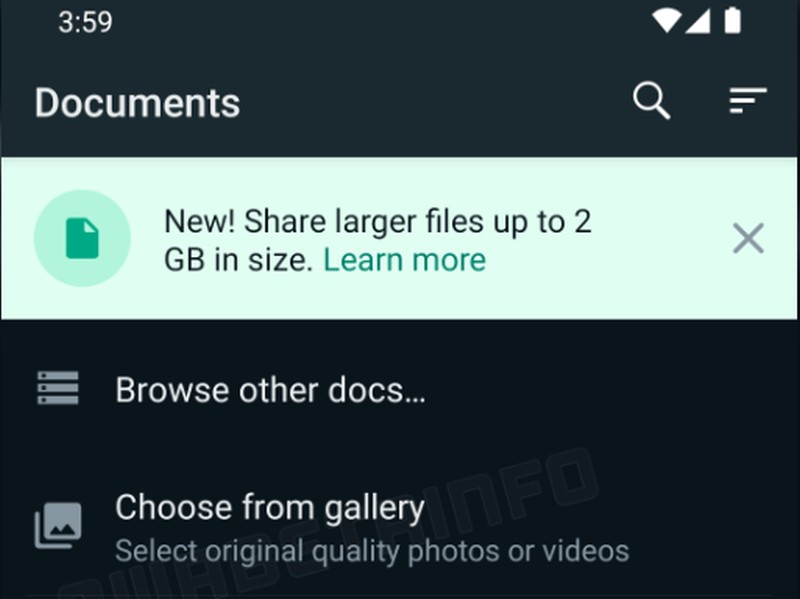Open the Learn more link
Screen dimensions: 800x599
[x=405, y=260]
